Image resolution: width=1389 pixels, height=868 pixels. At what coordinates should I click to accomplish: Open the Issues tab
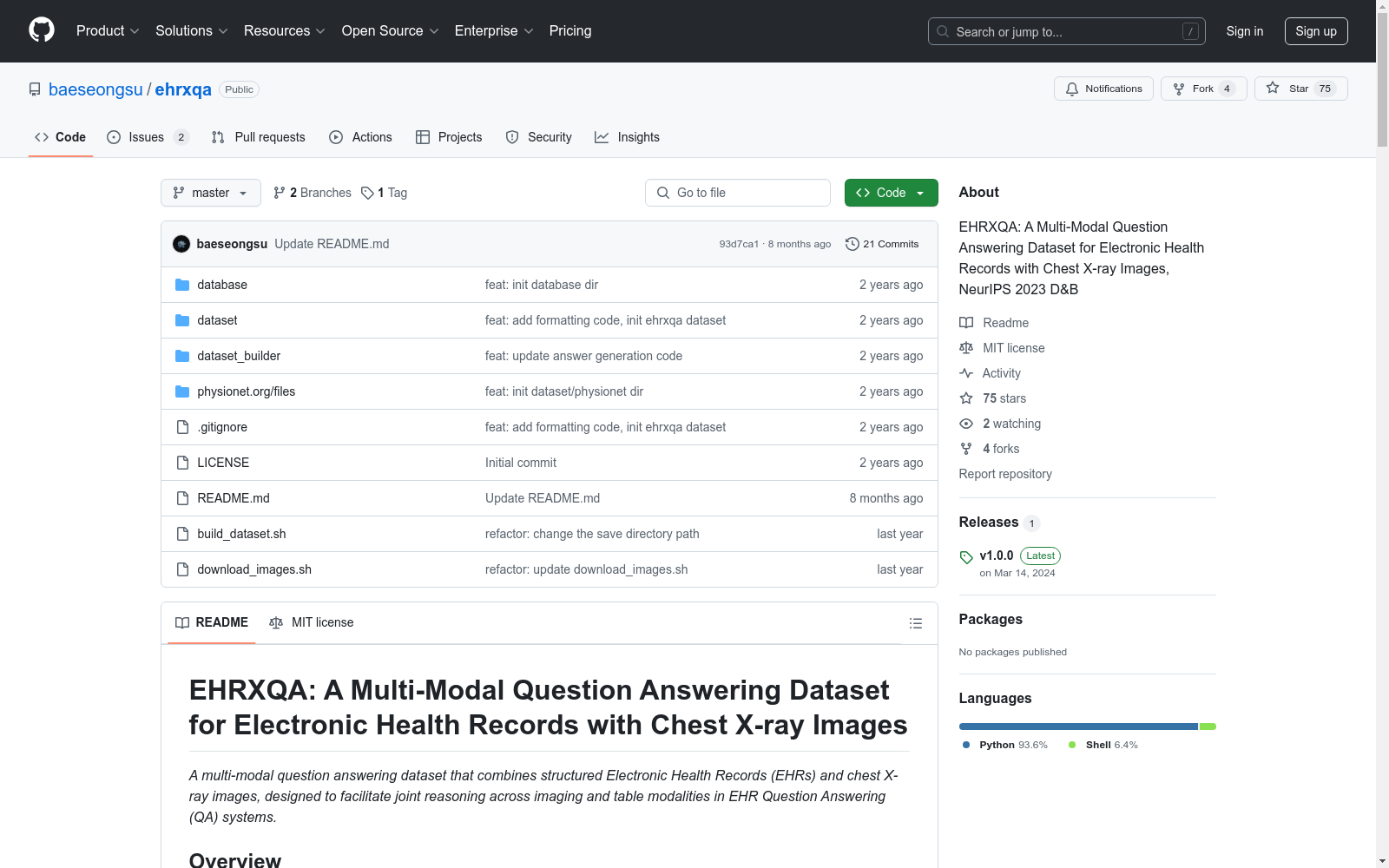coord(147,137)
